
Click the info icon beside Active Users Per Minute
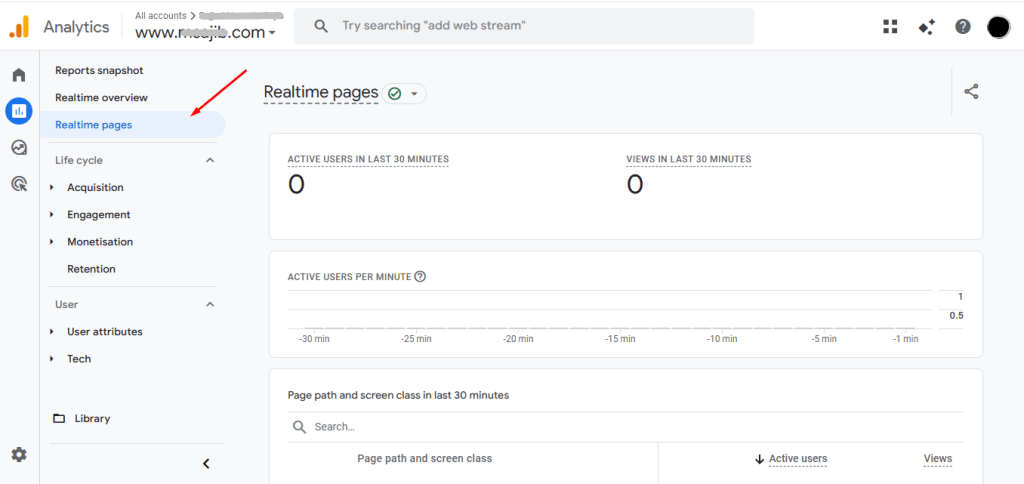click(x=420, y=277)
